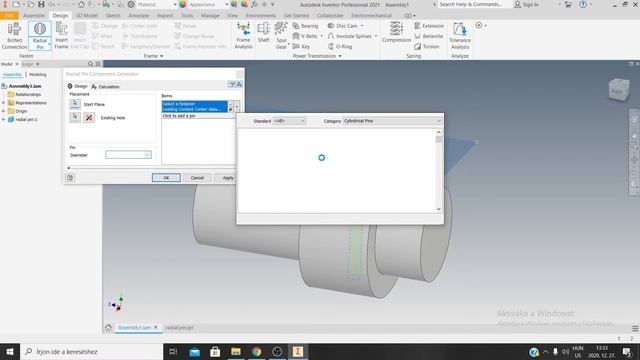This screenshot has width=640, height=360.
Task: Launch the Extension spring generator
Action: click(x=429, y=26)
